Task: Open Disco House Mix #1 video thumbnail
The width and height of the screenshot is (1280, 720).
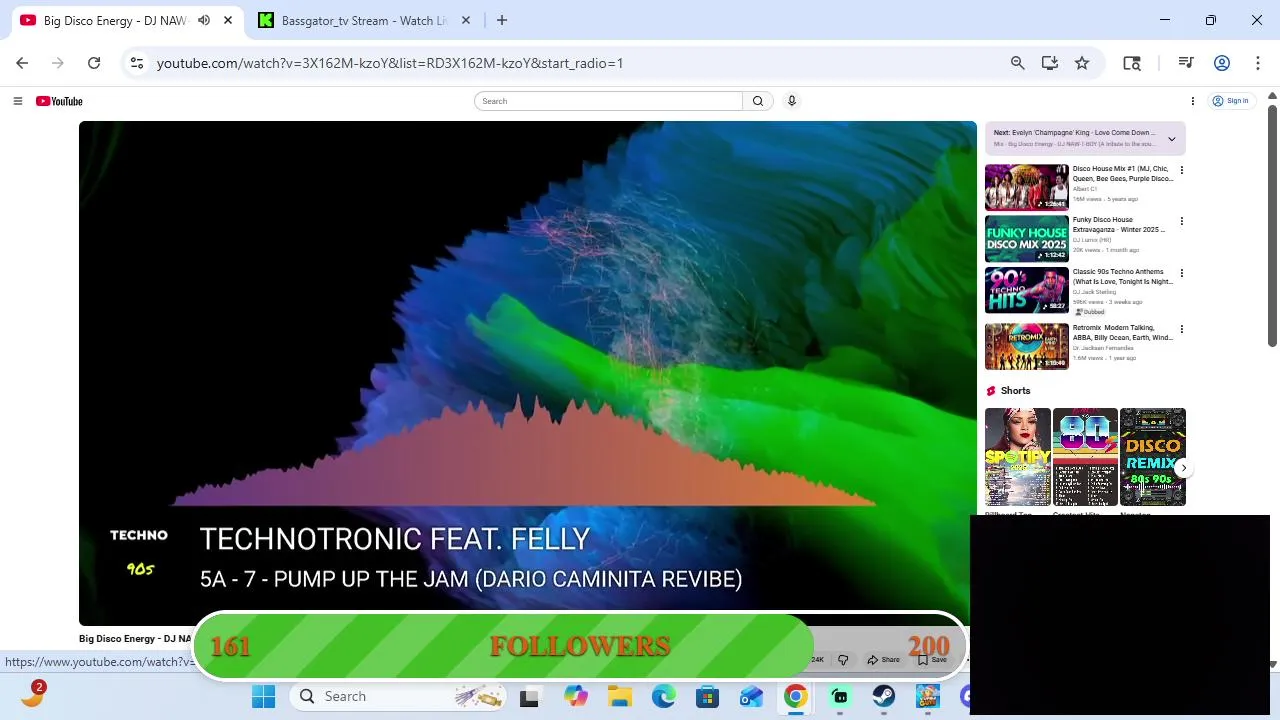Action: click(1027, 187)
